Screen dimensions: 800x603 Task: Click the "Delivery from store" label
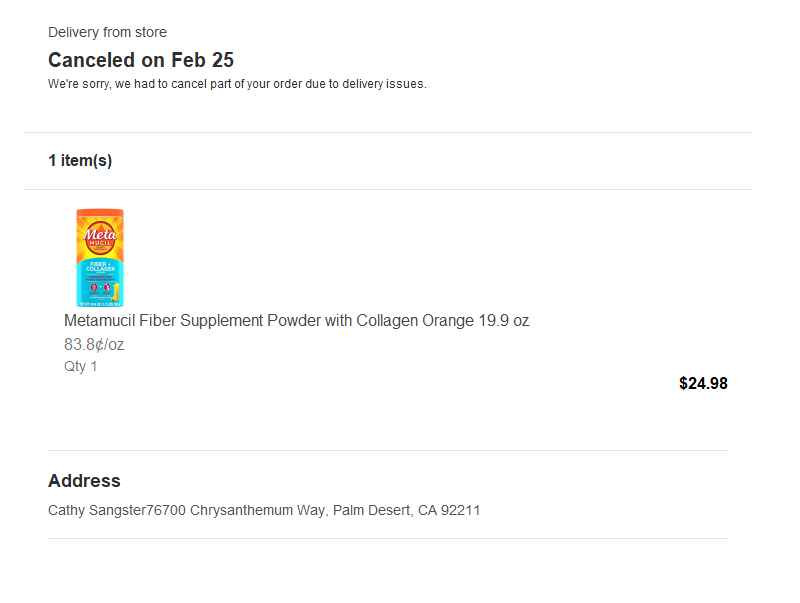tap(107, 32)
